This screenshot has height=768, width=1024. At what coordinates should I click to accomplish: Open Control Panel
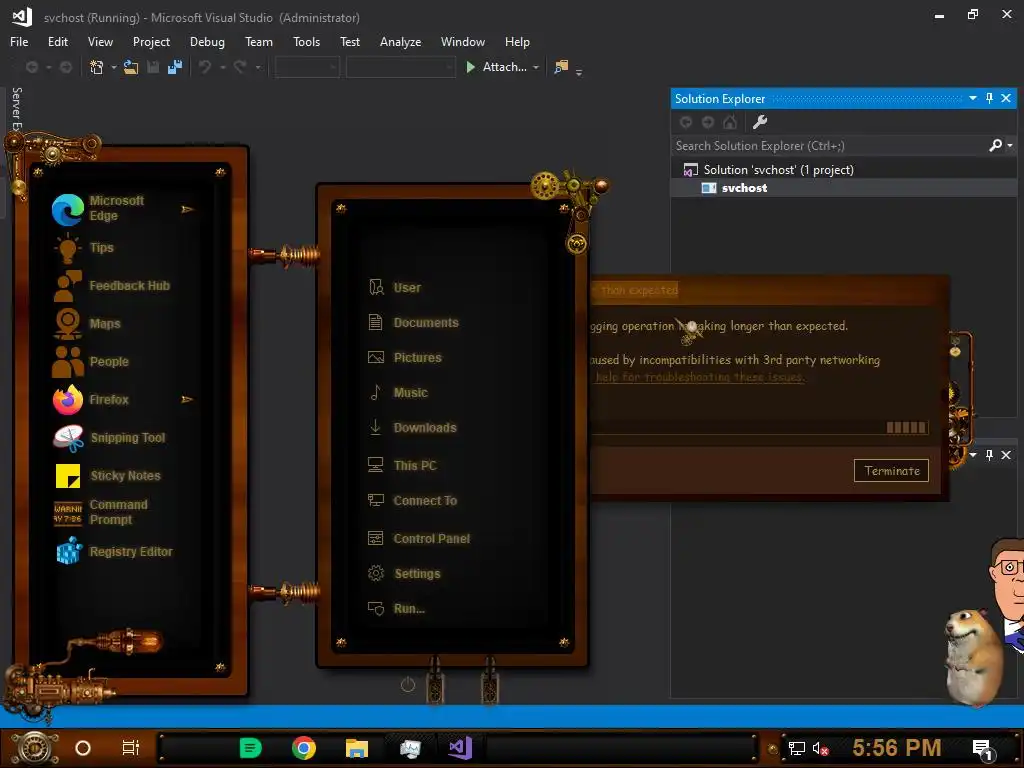pos(419,538)
